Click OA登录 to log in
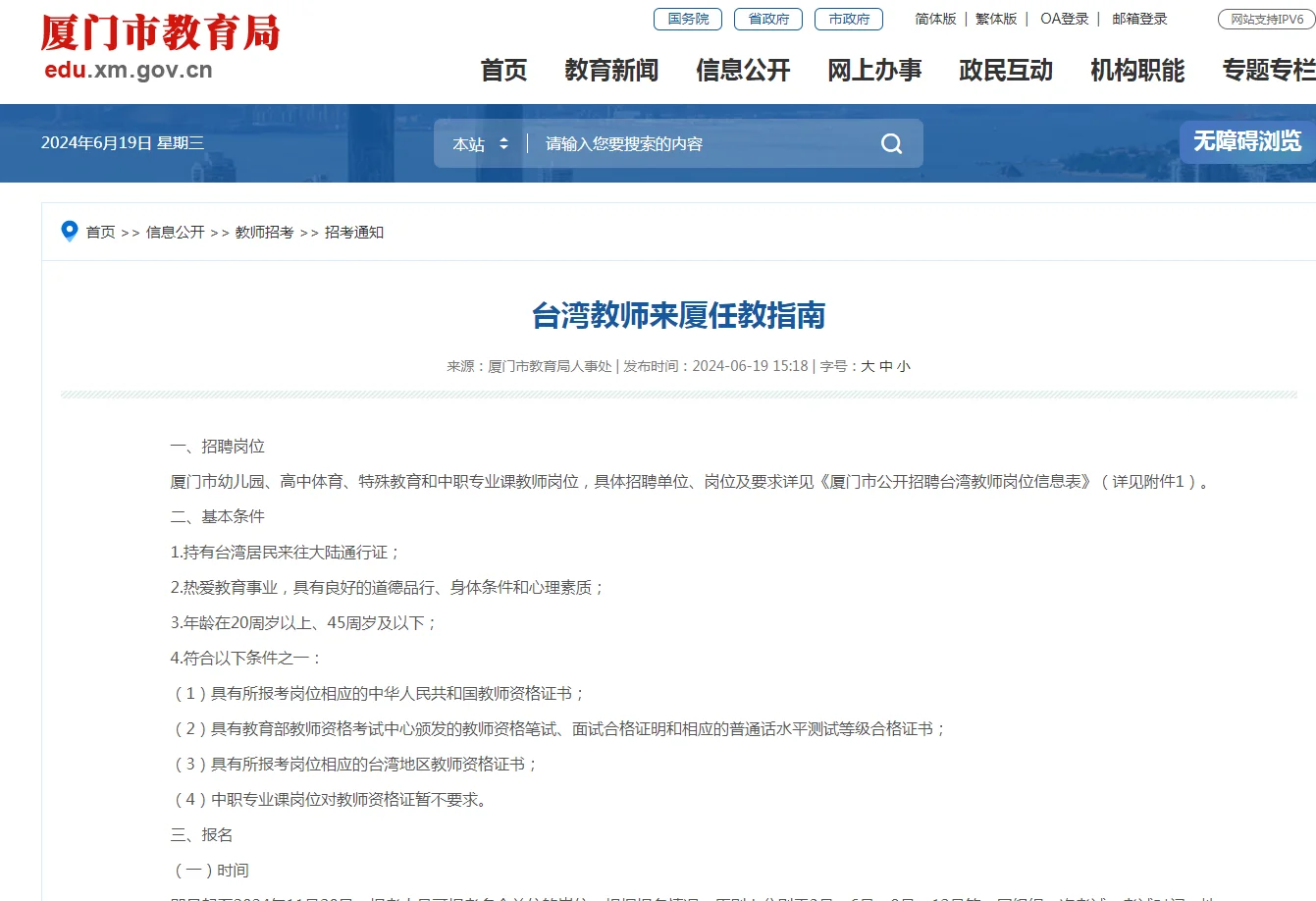The height and width of the screenshot is (901, 1316). (1064, 19)
